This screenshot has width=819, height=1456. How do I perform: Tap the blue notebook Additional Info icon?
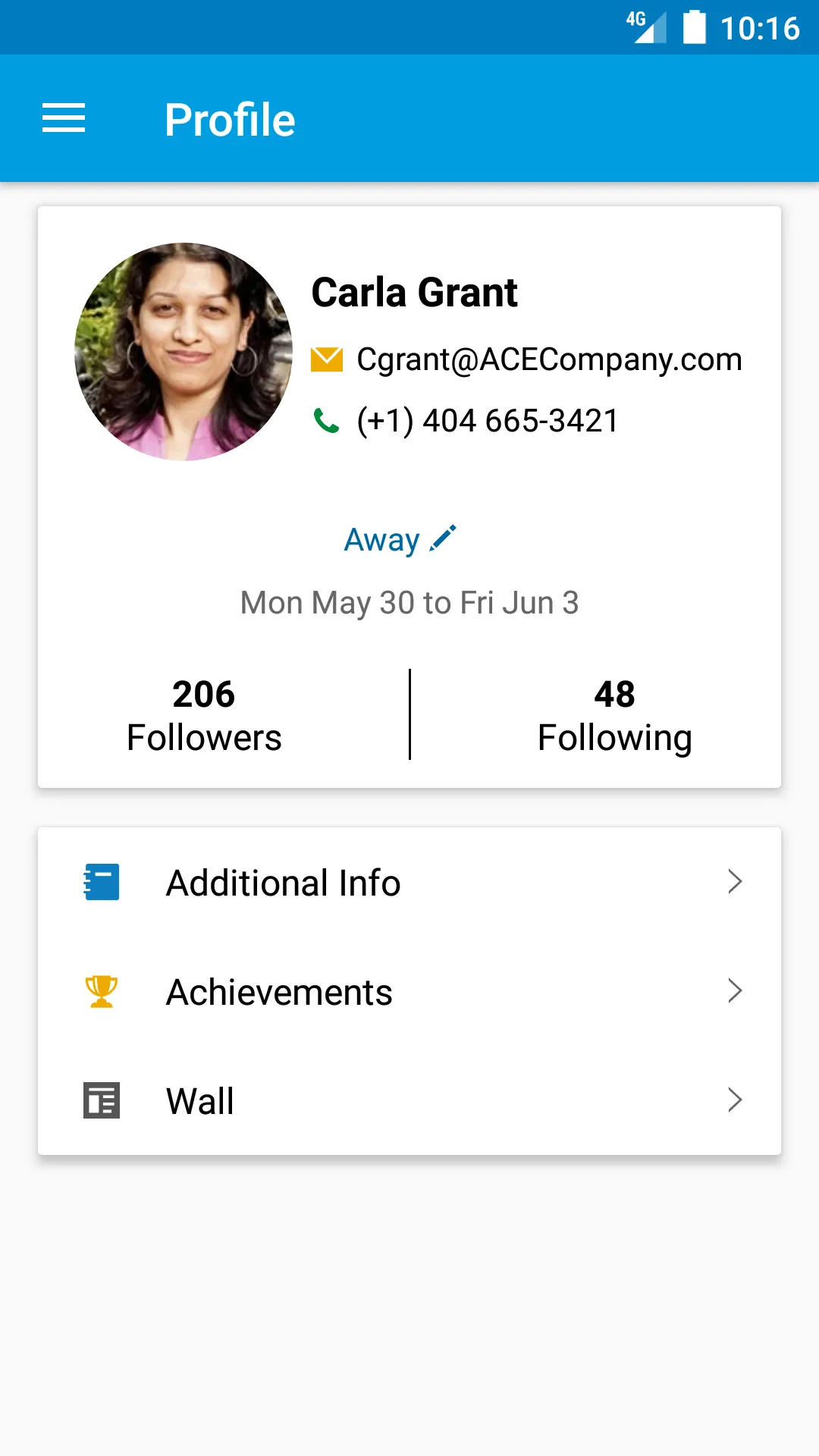coord(101,882)
